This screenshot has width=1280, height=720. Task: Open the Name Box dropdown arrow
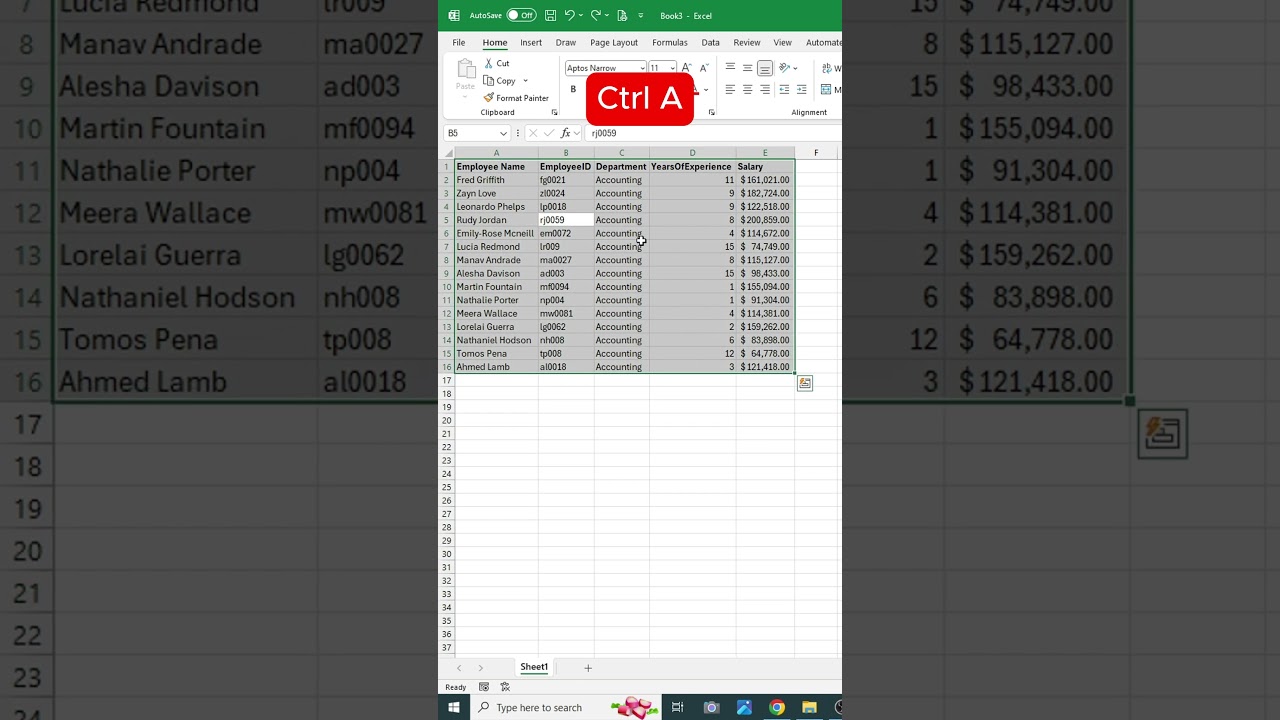pos(504,133)
